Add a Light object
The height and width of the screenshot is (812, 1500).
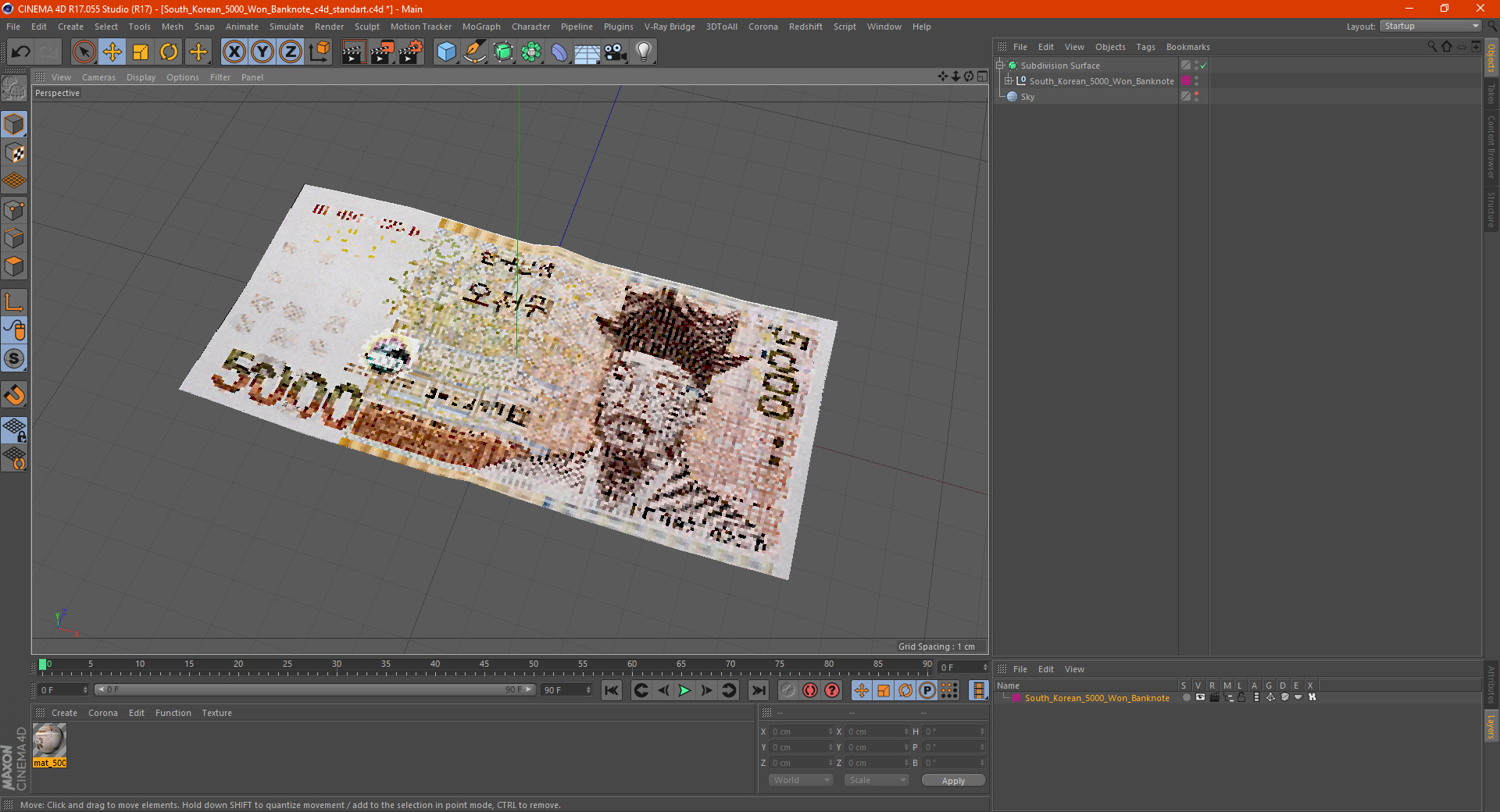point(644,52)
